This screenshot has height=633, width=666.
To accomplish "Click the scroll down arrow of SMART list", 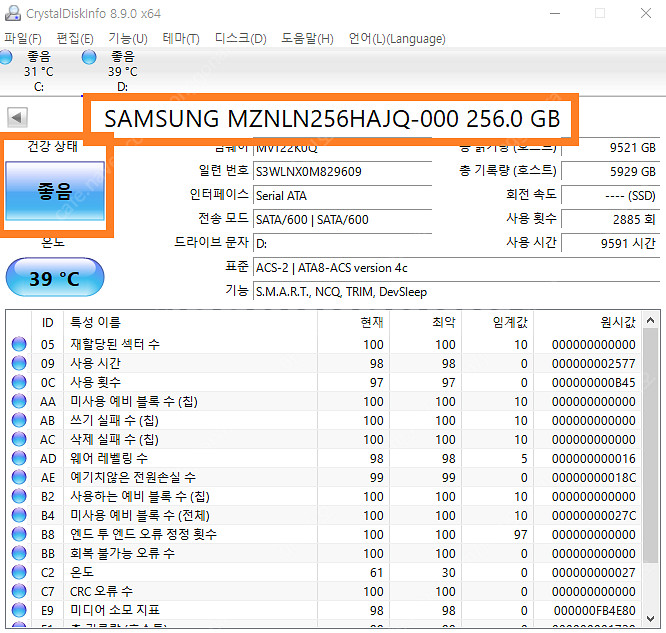I will pos(650,619).
